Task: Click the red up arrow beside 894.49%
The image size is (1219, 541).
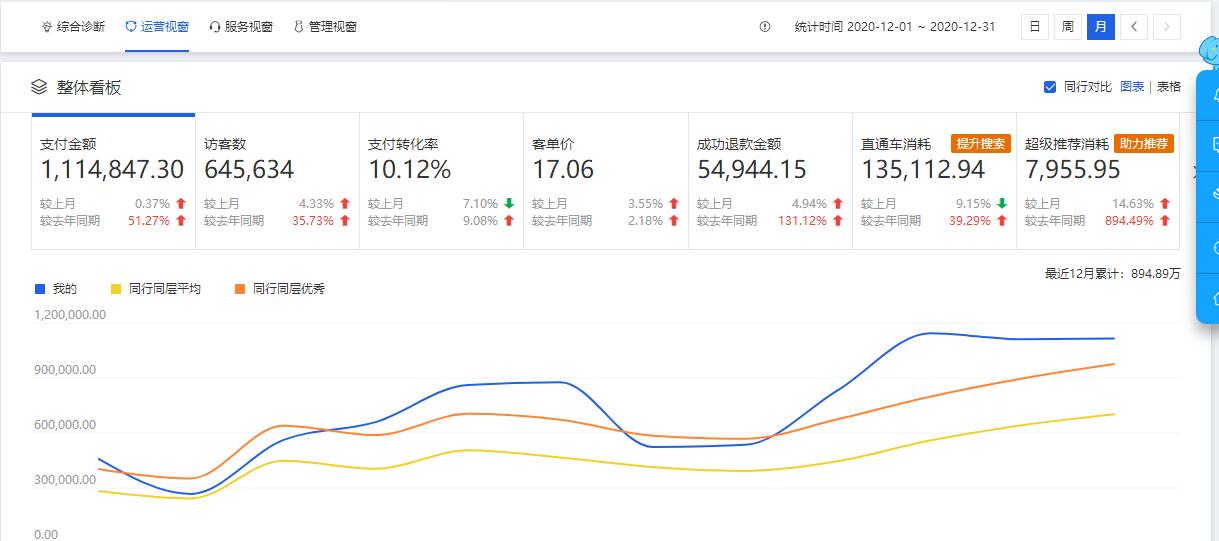Action: pos(1166,221)
